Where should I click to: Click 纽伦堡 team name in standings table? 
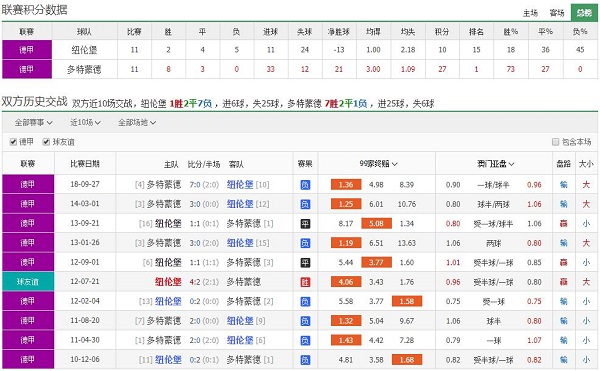coord(84,50)
